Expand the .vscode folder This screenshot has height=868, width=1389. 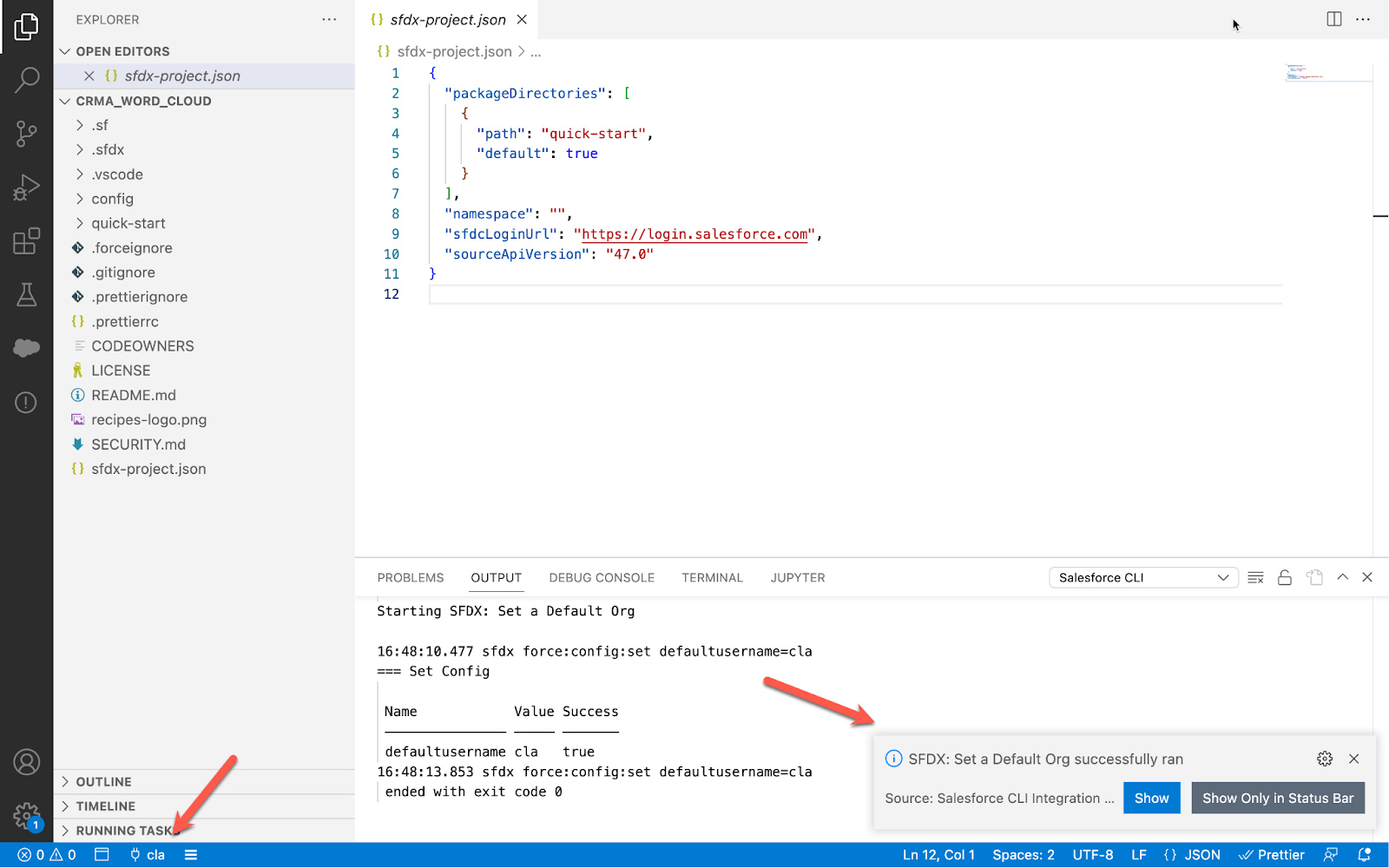(204, 174)
